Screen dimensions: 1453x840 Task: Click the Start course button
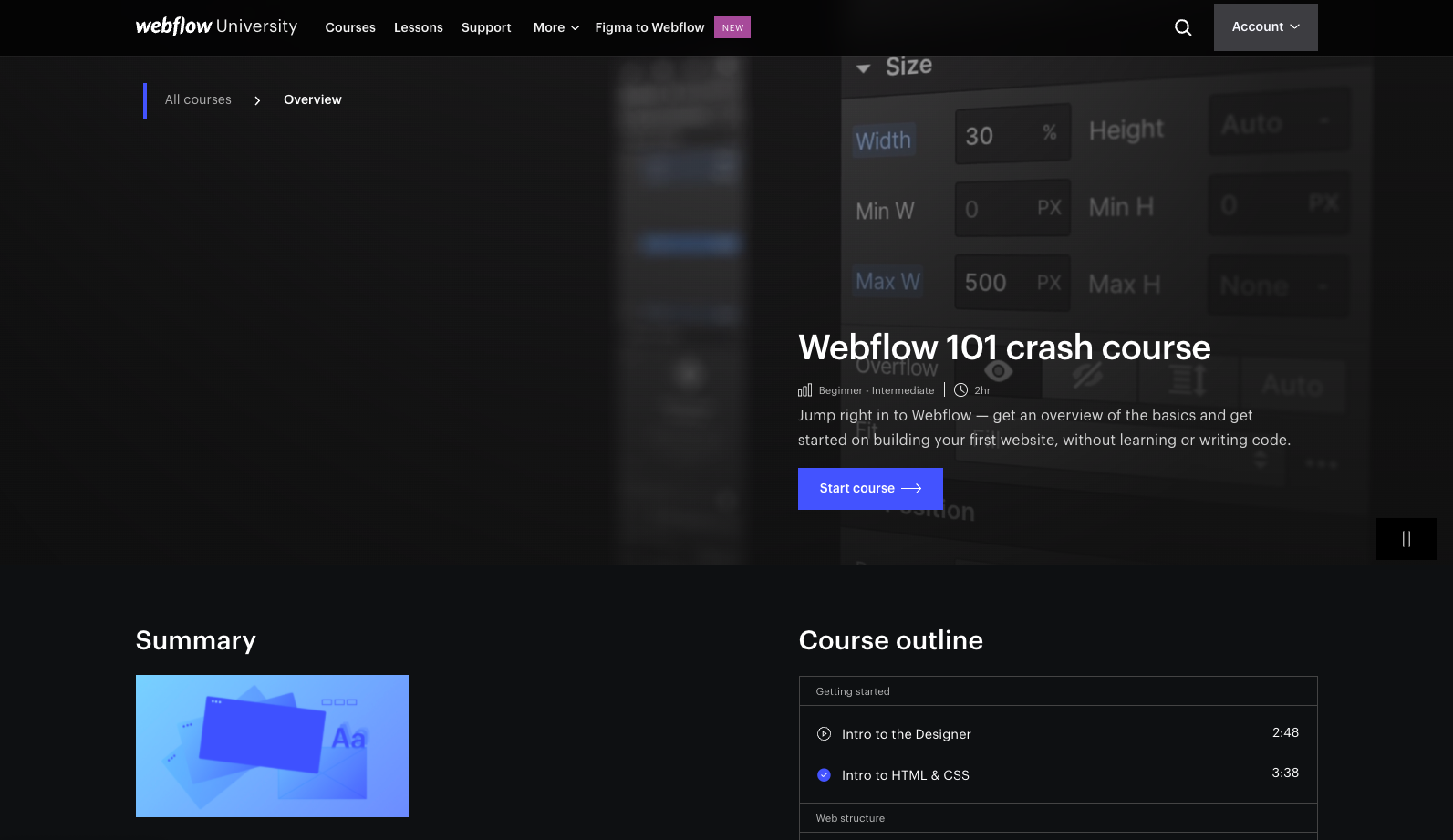870,489
